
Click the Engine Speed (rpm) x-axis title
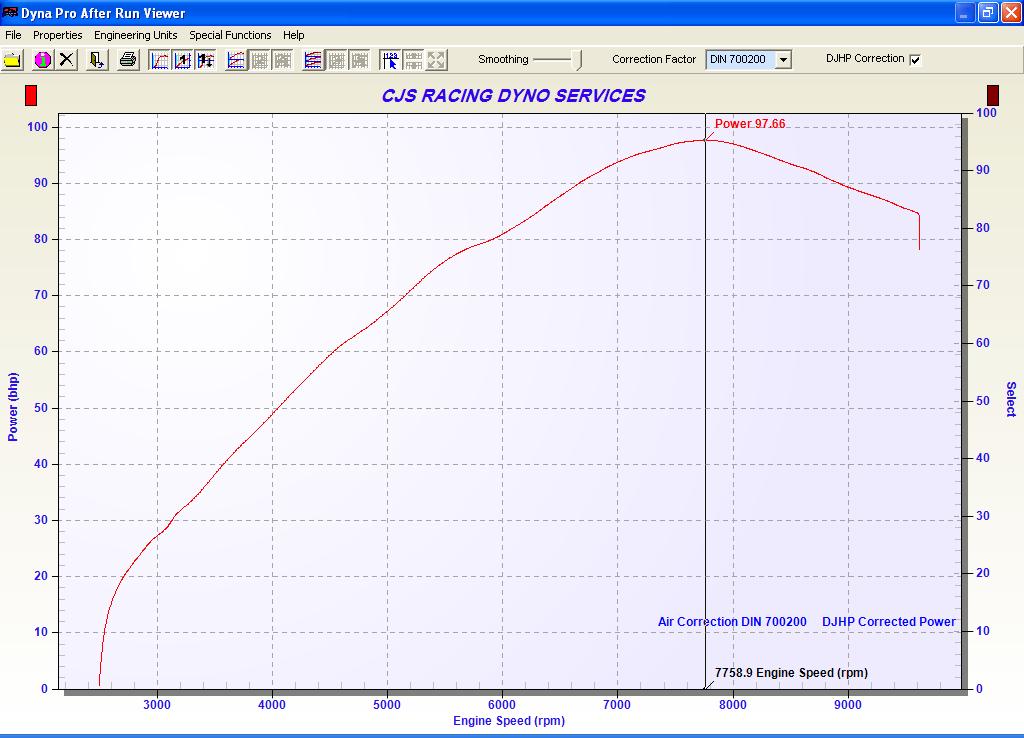coord(509,720)
